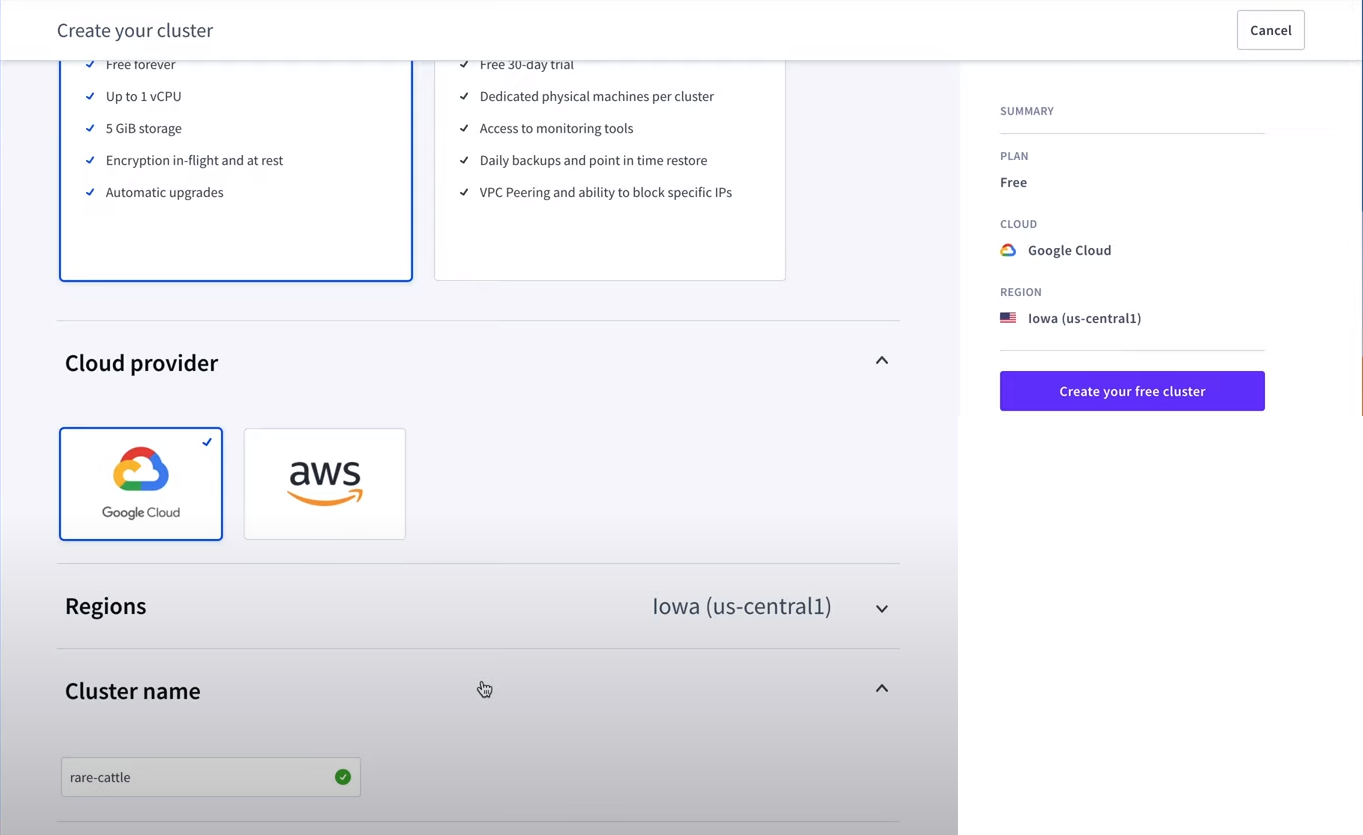Image resolution: width=1363 pixels, height=835 pixels.
Task: Select the dedicated plan card with VPC Peering
Action: 610,170
